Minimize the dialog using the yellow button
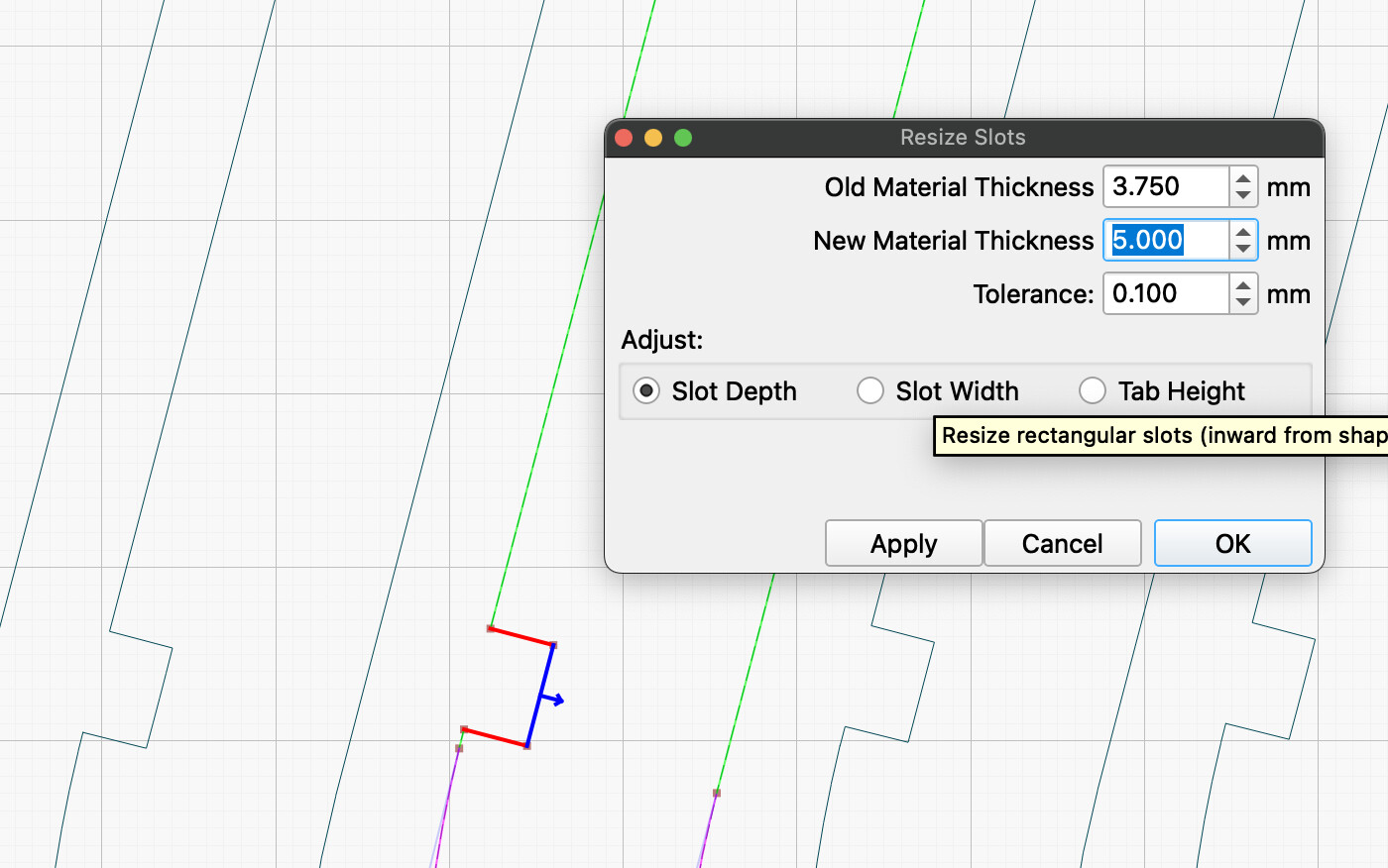The width and height of the screenshot is (1388, 868). [x=653, y=138]
